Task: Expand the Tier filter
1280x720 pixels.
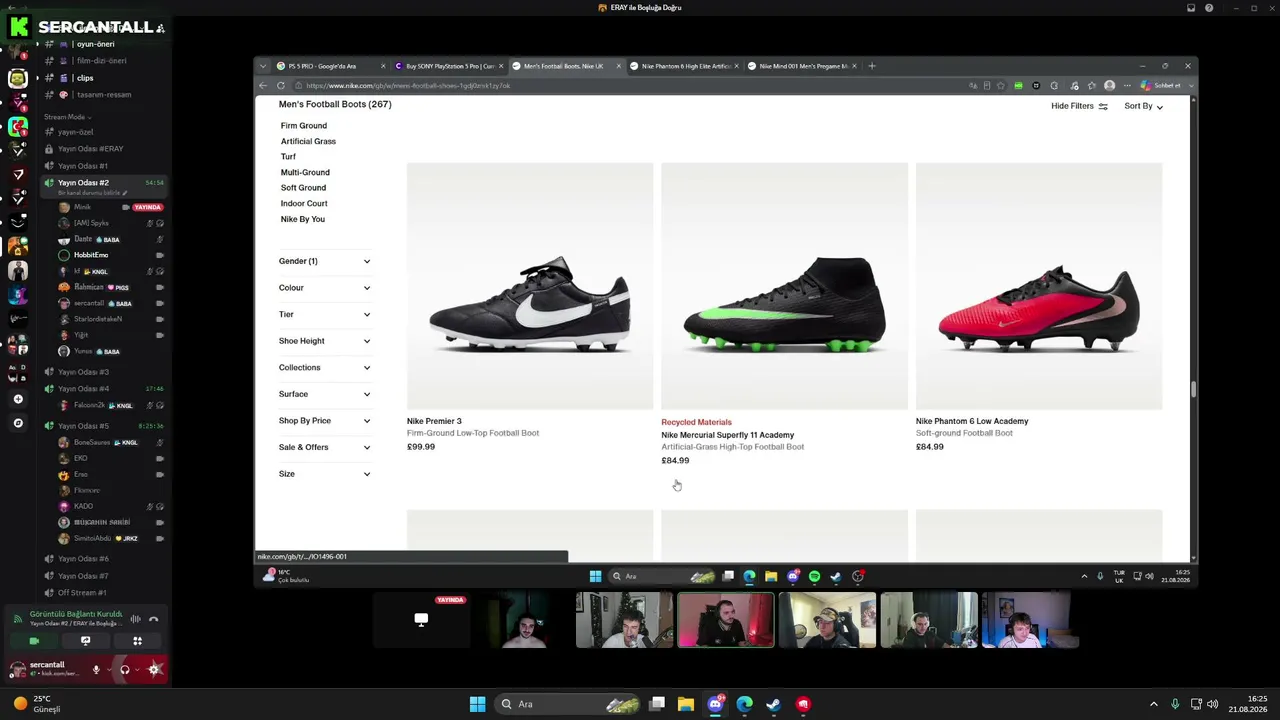Action: coord(325,314)
